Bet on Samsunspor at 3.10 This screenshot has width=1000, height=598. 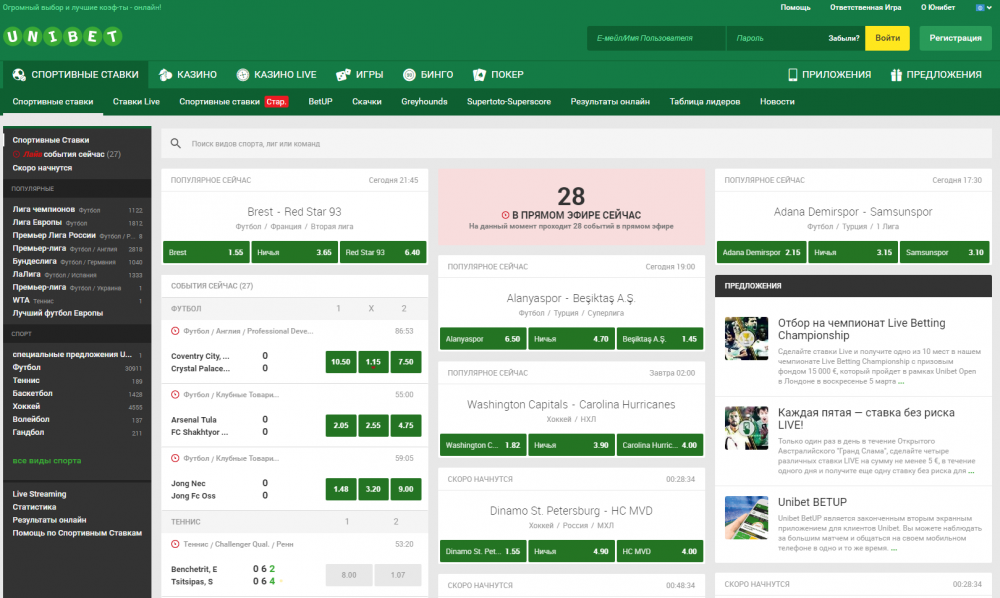(945, 252)
